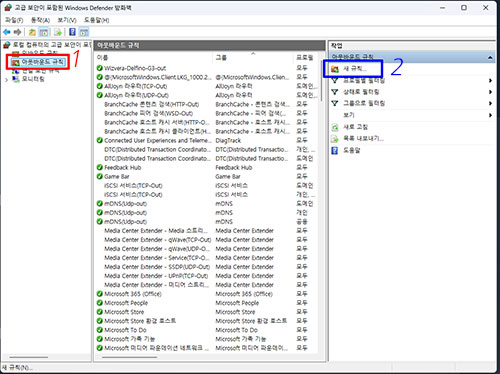This screenshot has width=500, height=374.
Task: Select the 인바운드 규칙 tree item
Action: click(x=36, y=53)
